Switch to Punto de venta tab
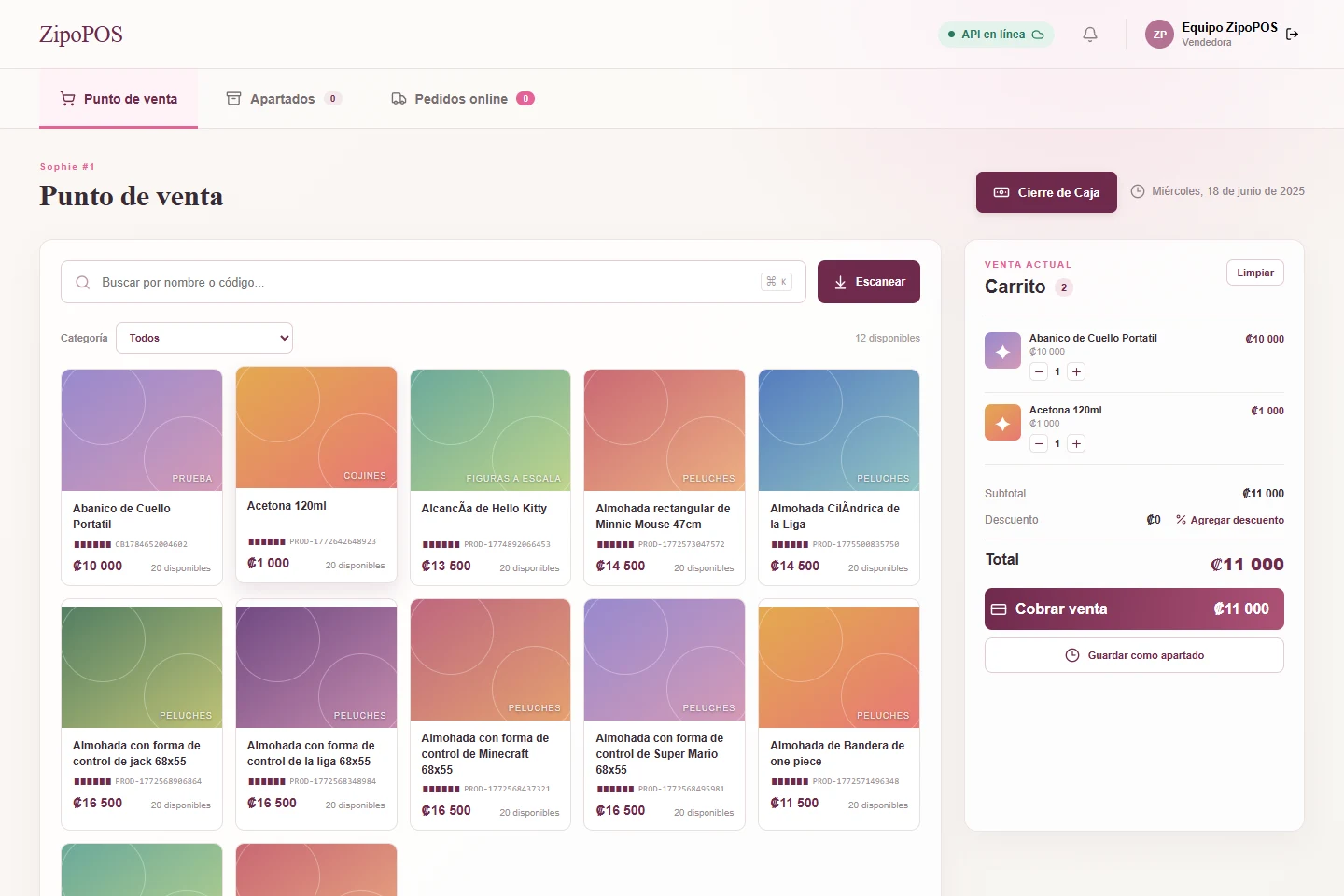The width and height of the screenshot is (1344, 896). tap(119, 99)
